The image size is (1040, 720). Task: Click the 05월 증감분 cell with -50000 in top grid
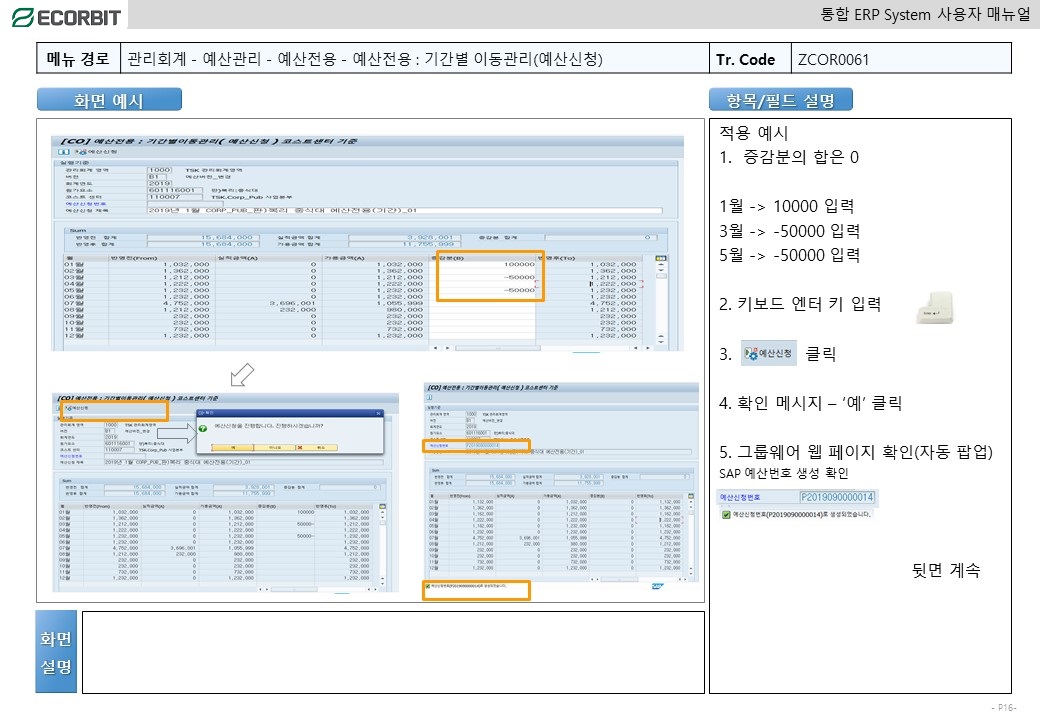click(483, 290)
